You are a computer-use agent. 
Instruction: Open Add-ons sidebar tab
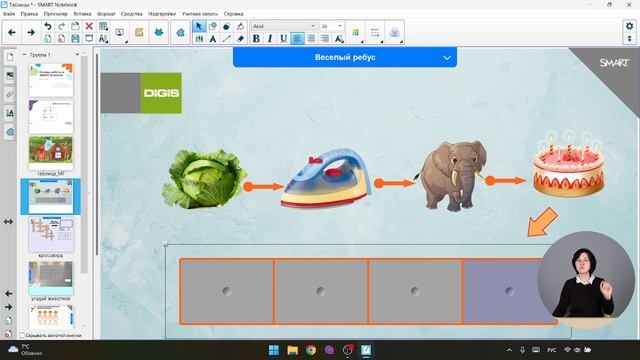(x=10, y=132)
